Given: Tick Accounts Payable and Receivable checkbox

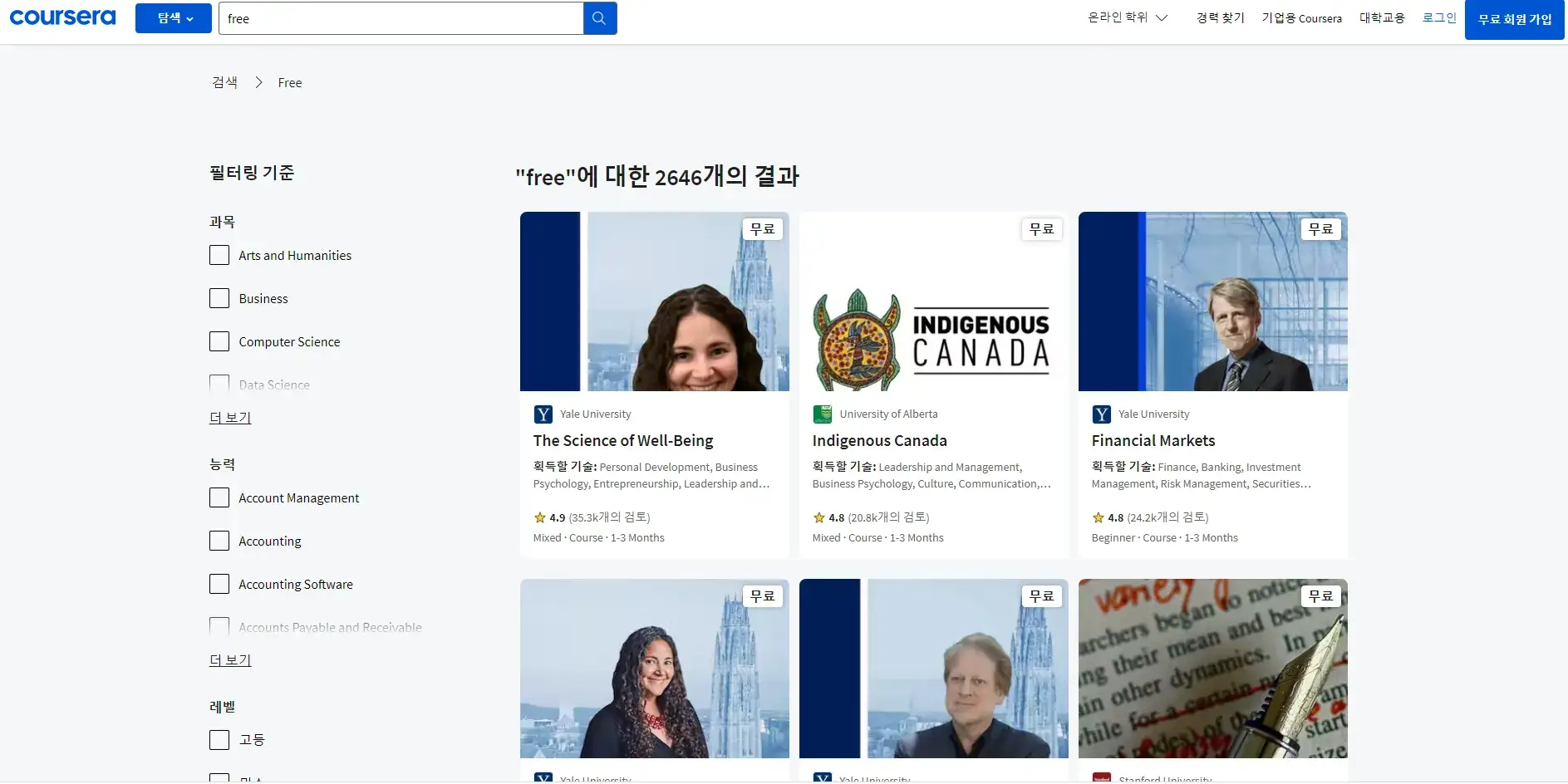Looking at the screenshot, I should click(x=219, y=625).
